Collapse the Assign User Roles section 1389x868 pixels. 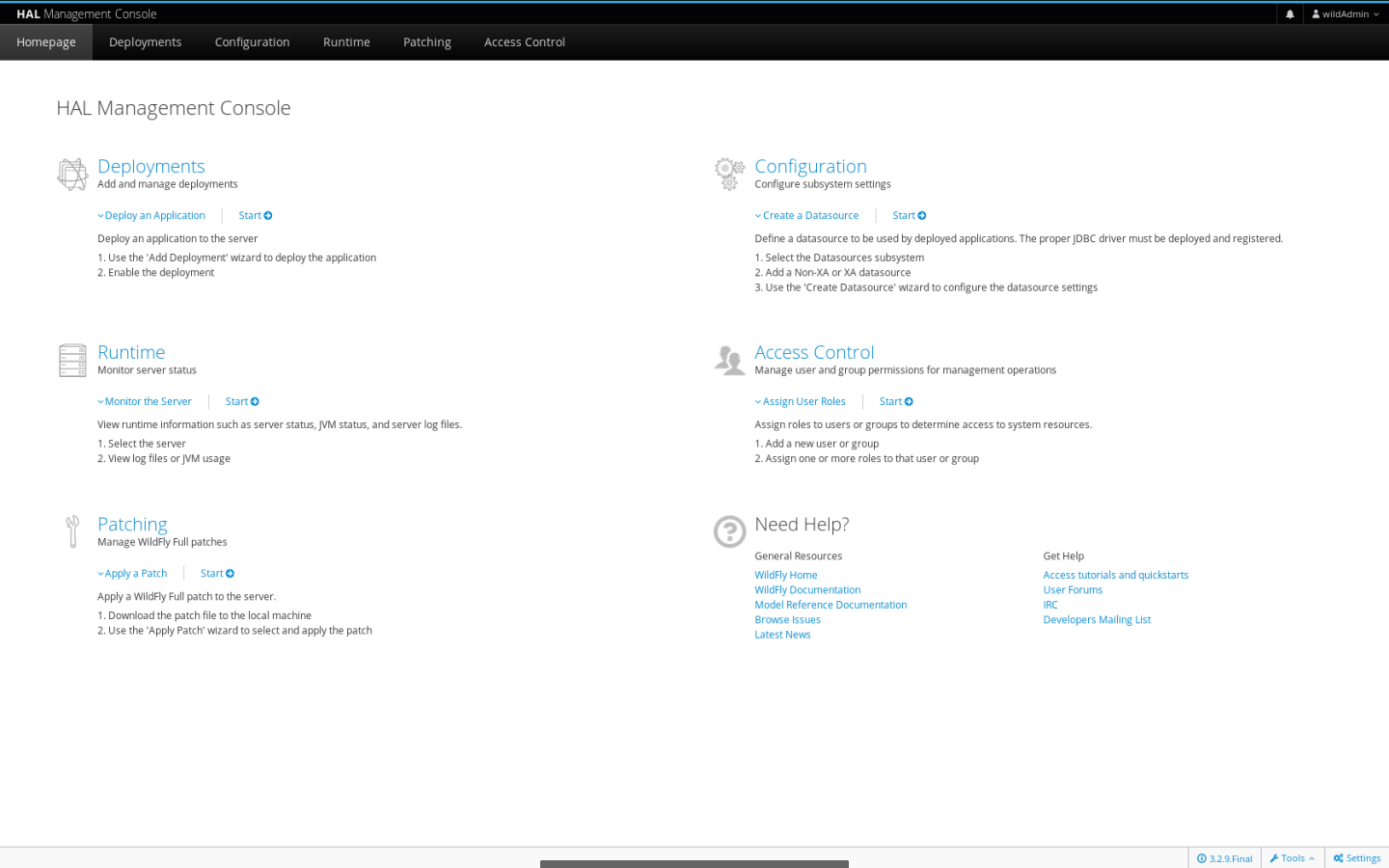[802, 402]
